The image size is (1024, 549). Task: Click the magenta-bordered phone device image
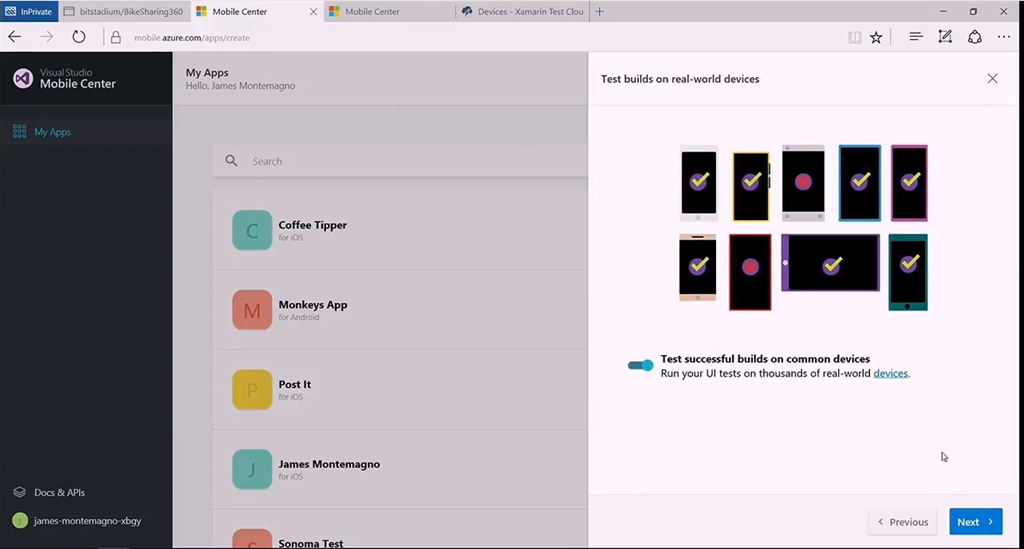pyautogui.click(x=909, y=183)
